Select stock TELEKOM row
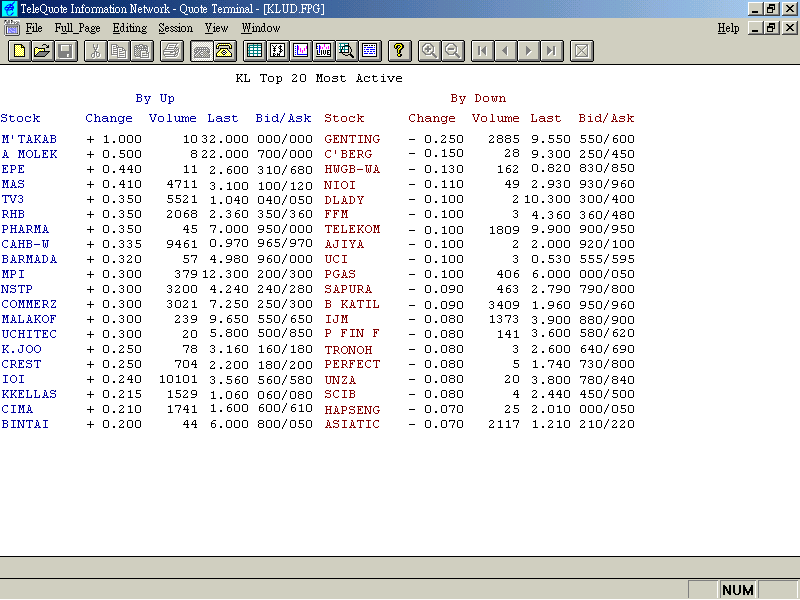Viewport: 800px width, 600px height. click(x=352, y=229)
